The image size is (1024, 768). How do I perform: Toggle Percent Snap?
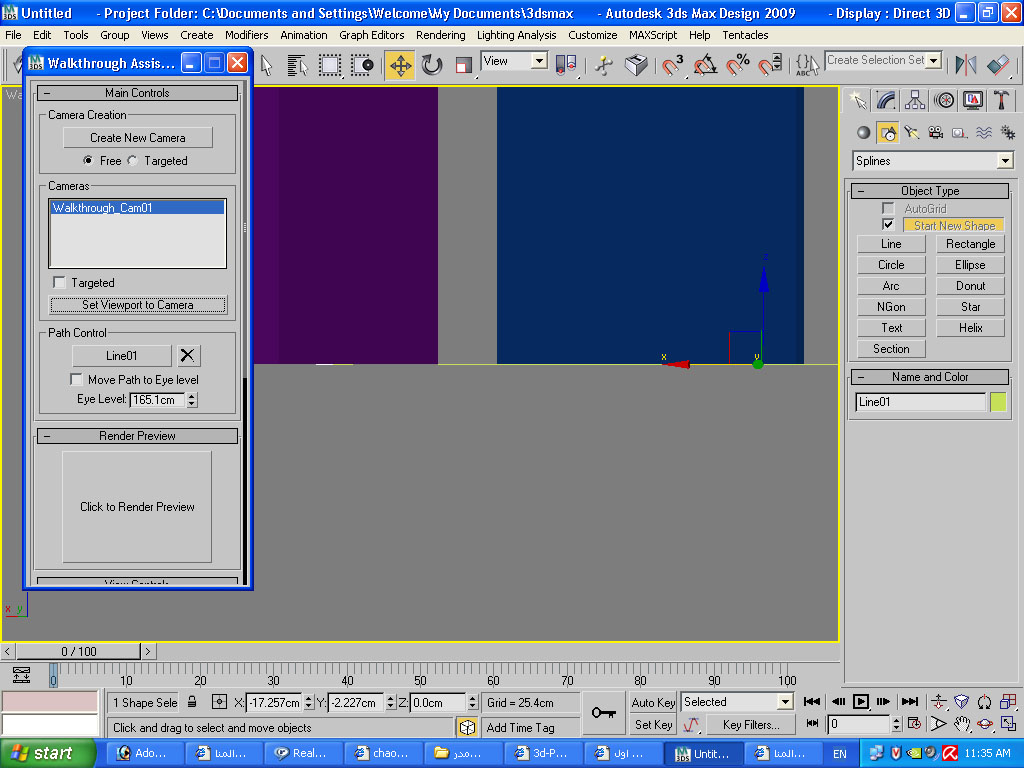[x=738, y=65]
